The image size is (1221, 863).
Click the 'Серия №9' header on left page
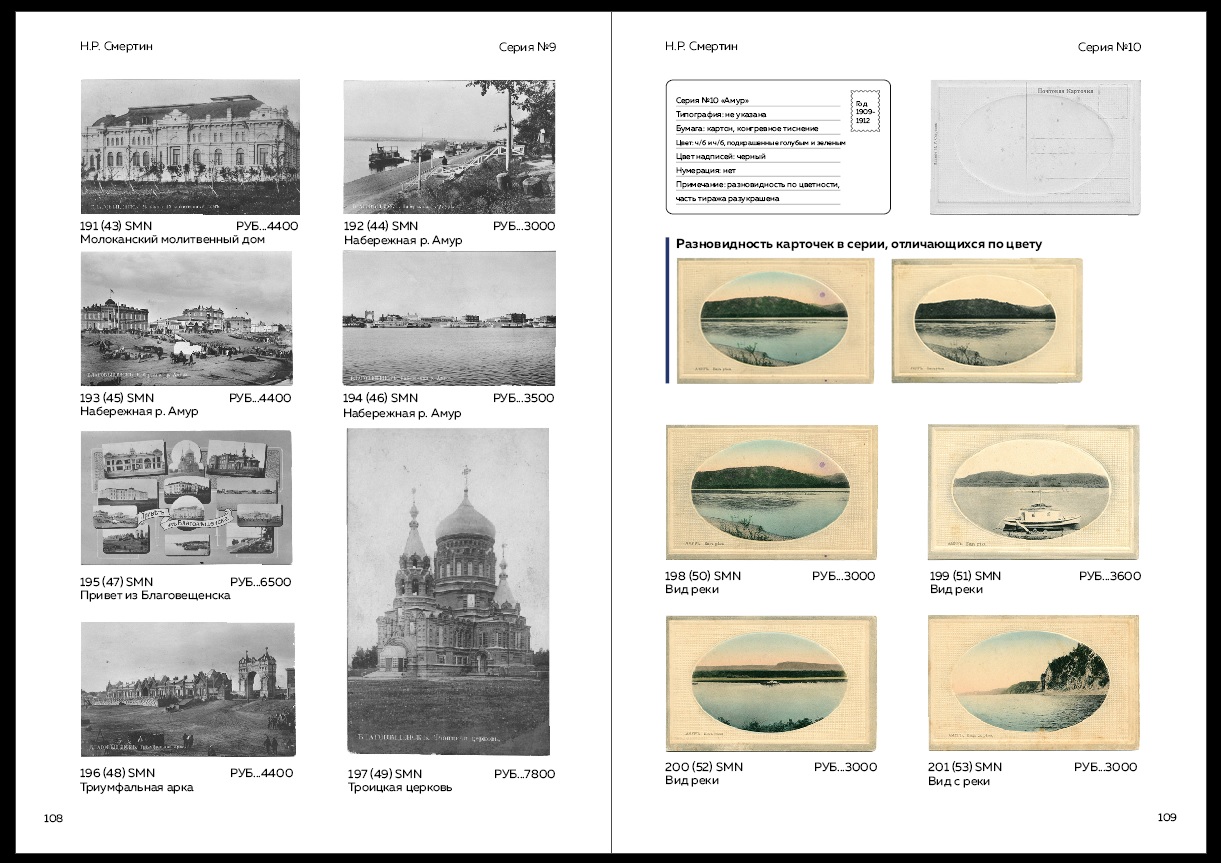[x=527, y=47]
